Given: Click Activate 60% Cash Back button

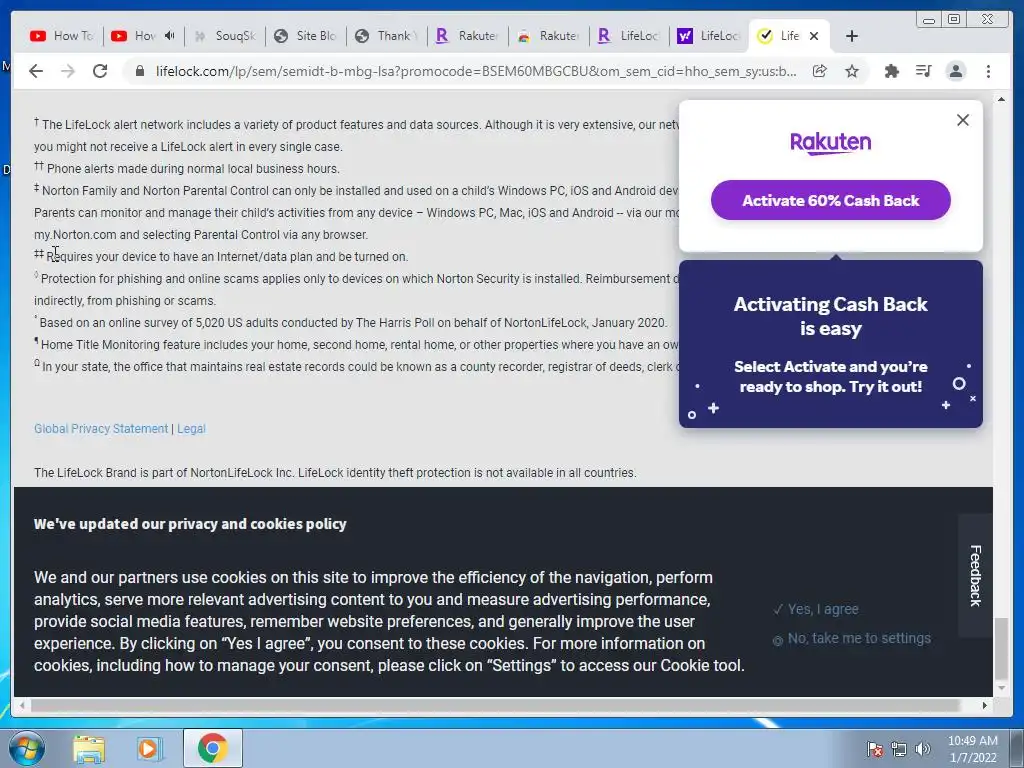Looking at the screenshot, I should (x=831, y=200).
